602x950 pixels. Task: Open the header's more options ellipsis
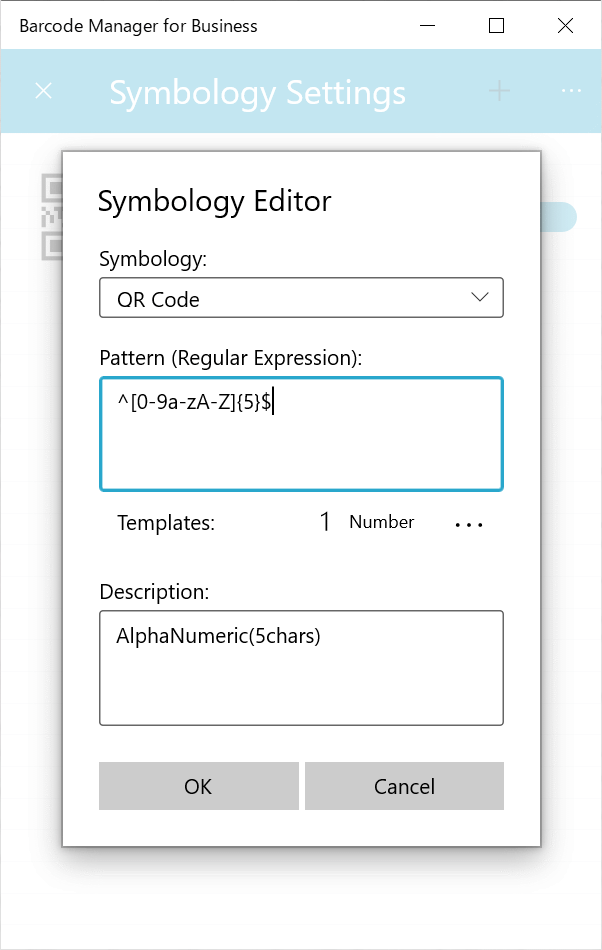click(571, 91)
